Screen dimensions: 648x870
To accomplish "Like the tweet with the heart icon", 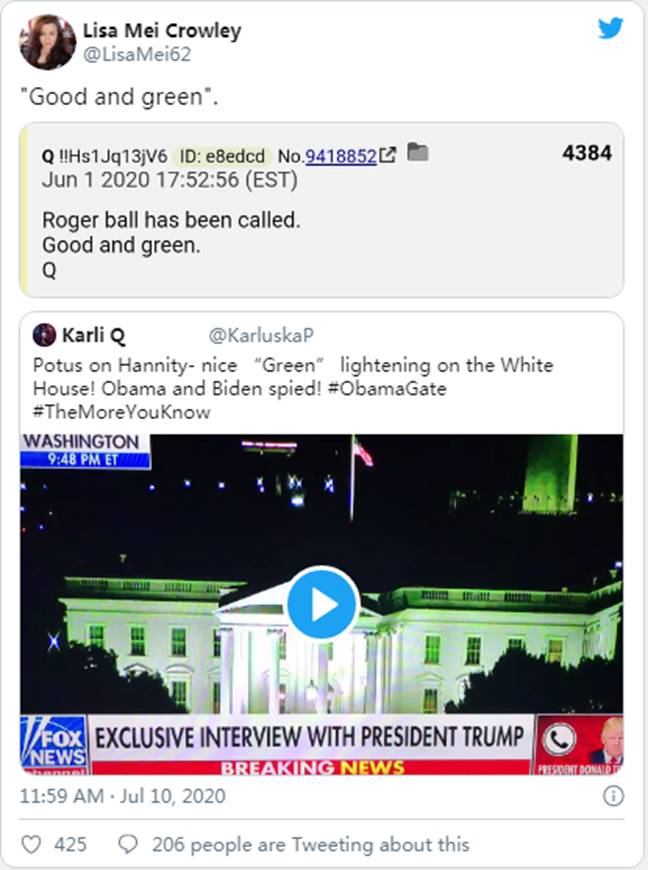I will [x=31, y=844].
